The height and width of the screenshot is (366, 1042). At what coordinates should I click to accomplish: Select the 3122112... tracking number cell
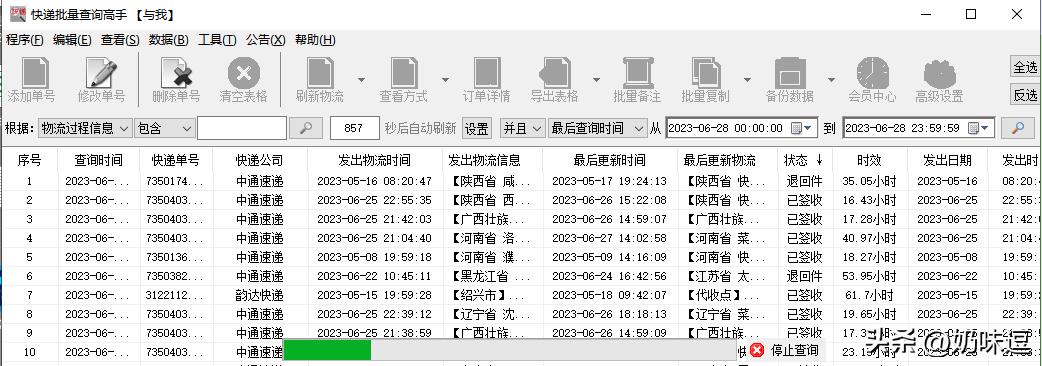pyautogui.click(x=175, y=295)
